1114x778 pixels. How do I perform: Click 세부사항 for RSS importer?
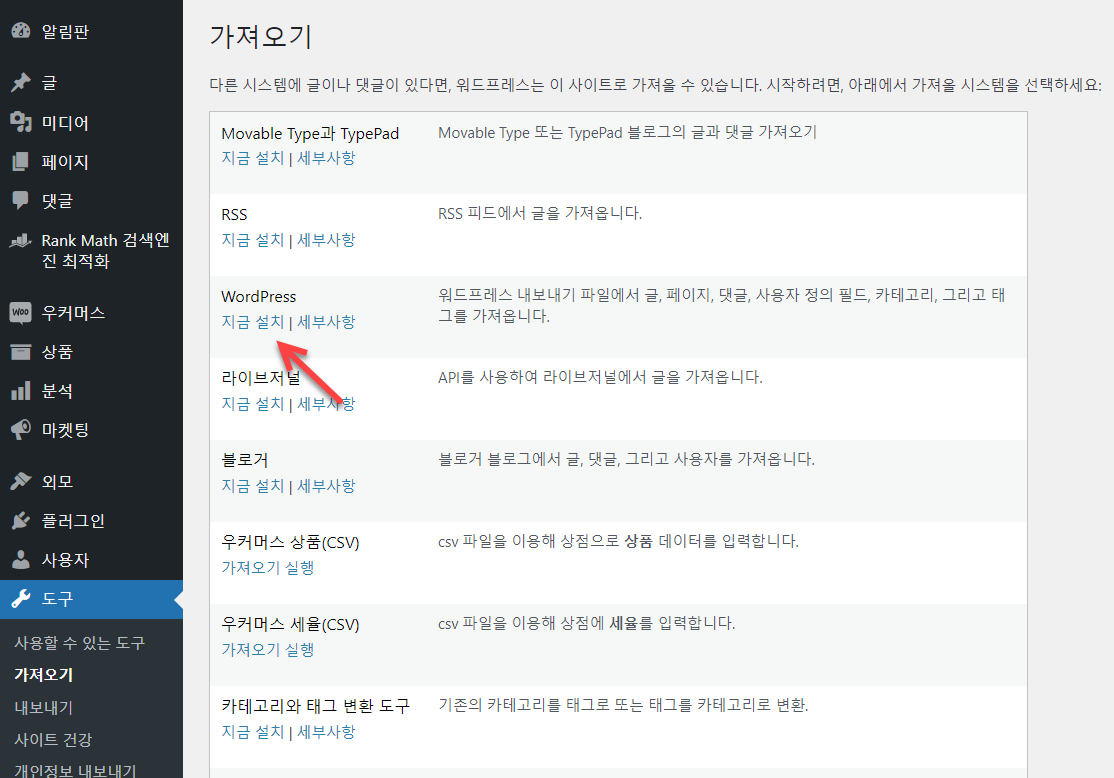point(325,240)
